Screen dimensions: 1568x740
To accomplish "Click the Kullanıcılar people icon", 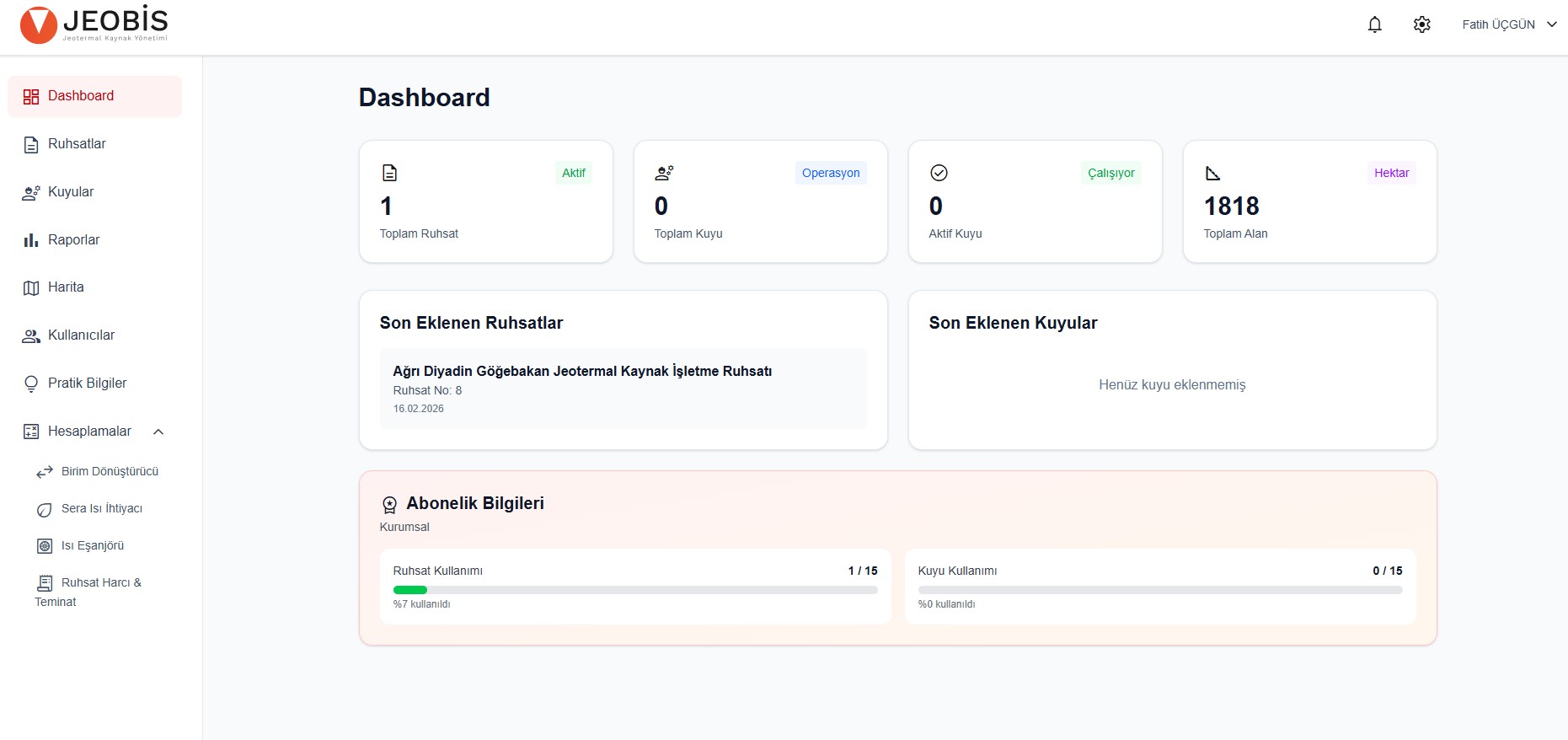I will pyautogui.click(x=31, y=336).
